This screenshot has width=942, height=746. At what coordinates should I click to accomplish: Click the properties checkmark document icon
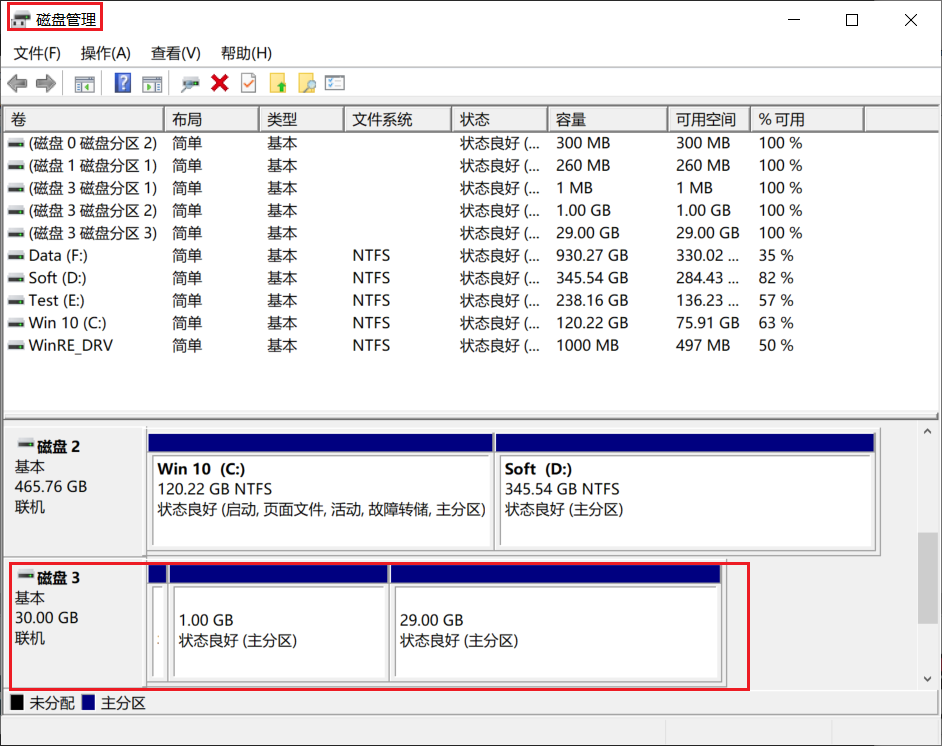click(x=248, y=83)
